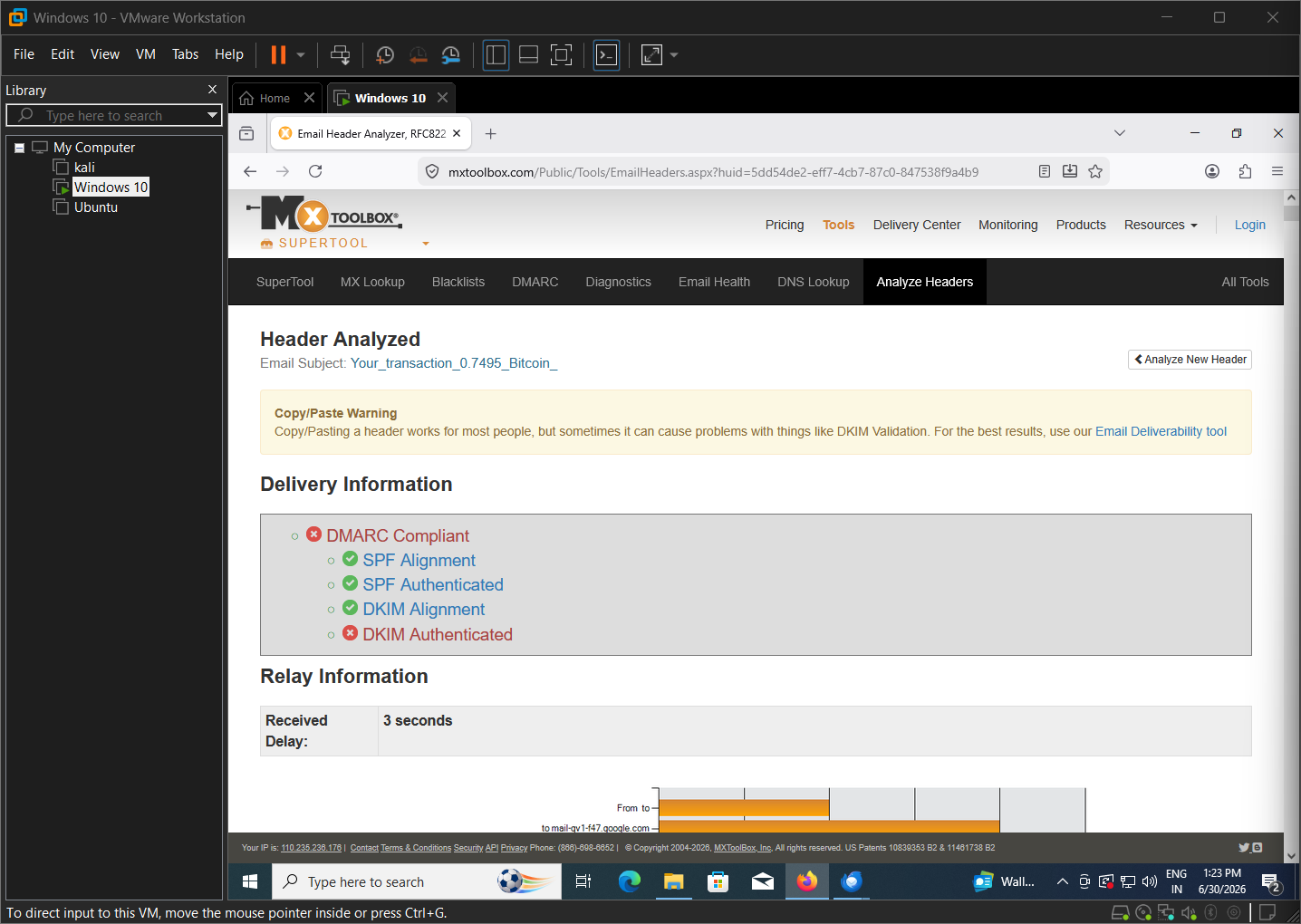Open the Delivery Center link
Viewport: 1301px width, 924px height.
(917, 225)
